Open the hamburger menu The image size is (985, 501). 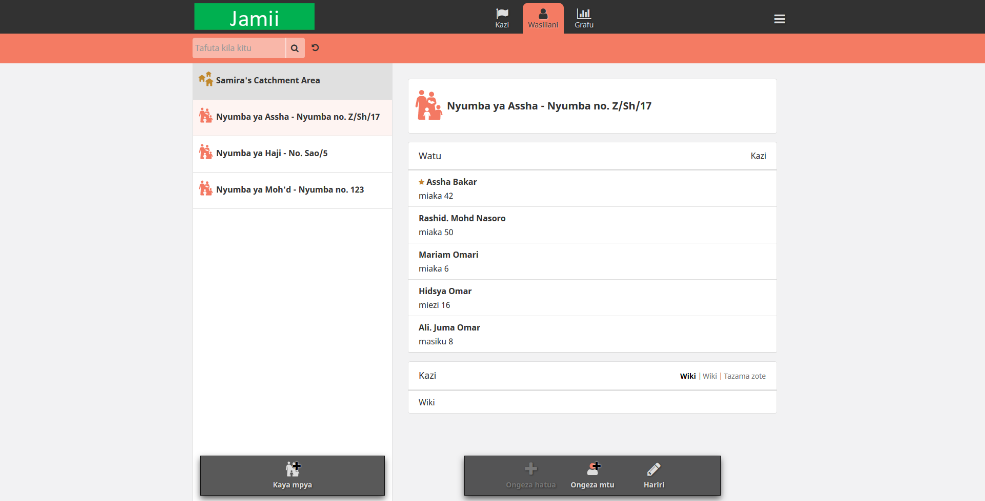[780, 19]
